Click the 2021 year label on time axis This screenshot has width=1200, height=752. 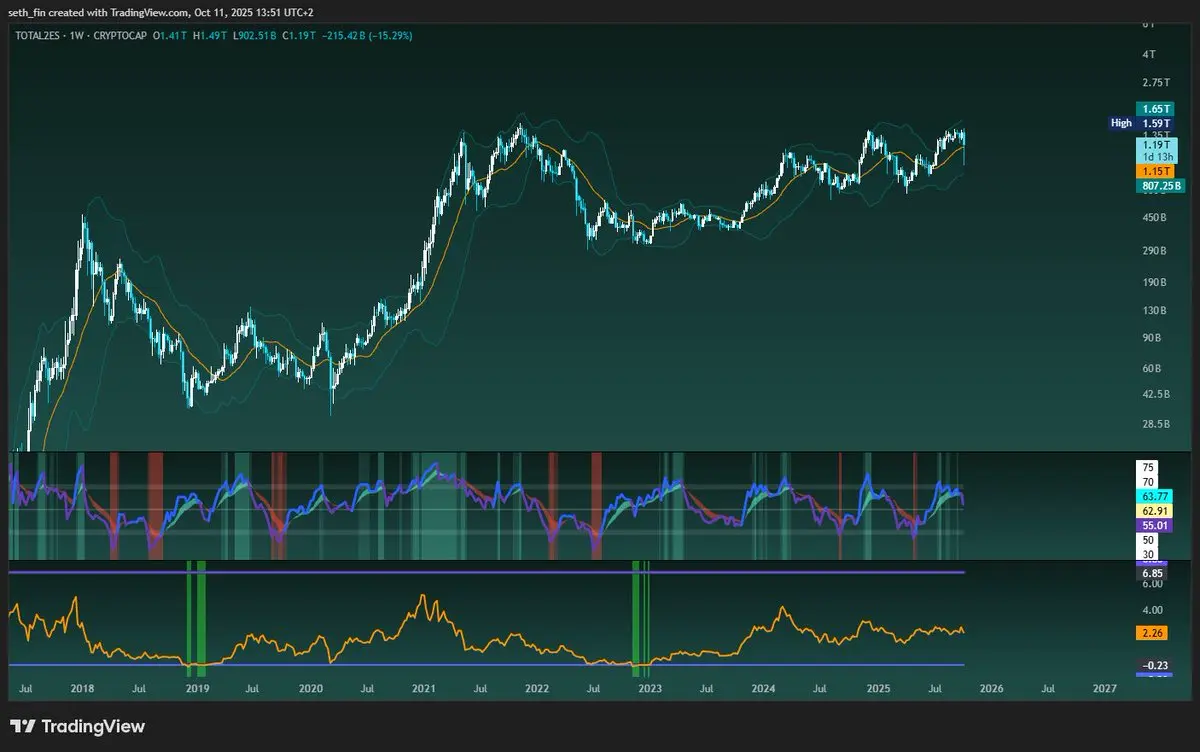pos(424,689)
